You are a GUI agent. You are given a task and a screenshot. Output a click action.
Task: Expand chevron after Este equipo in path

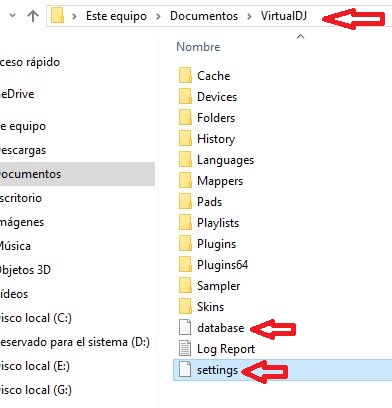click(158, 16)
